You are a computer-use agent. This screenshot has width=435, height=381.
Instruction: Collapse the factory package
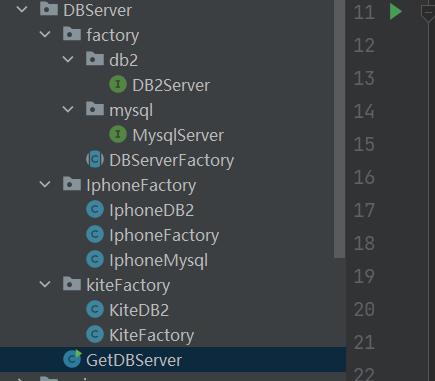click(45, 34)
